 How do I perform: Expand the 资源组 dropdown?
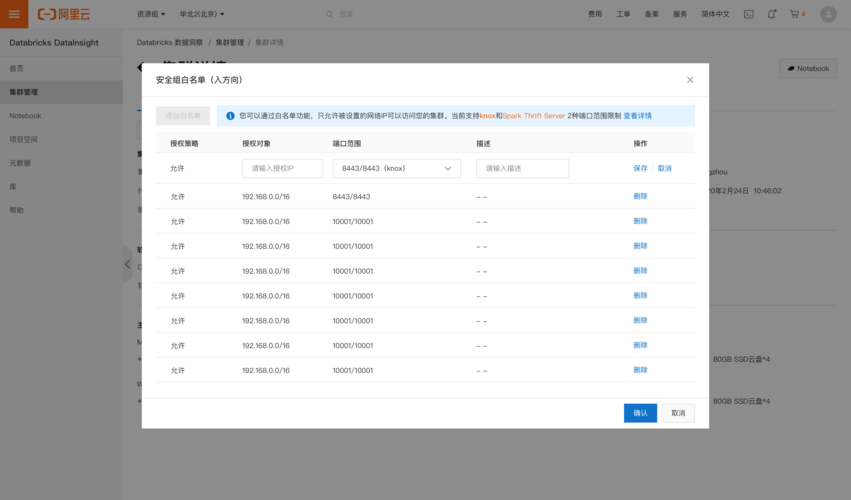[x=151, y=15]
